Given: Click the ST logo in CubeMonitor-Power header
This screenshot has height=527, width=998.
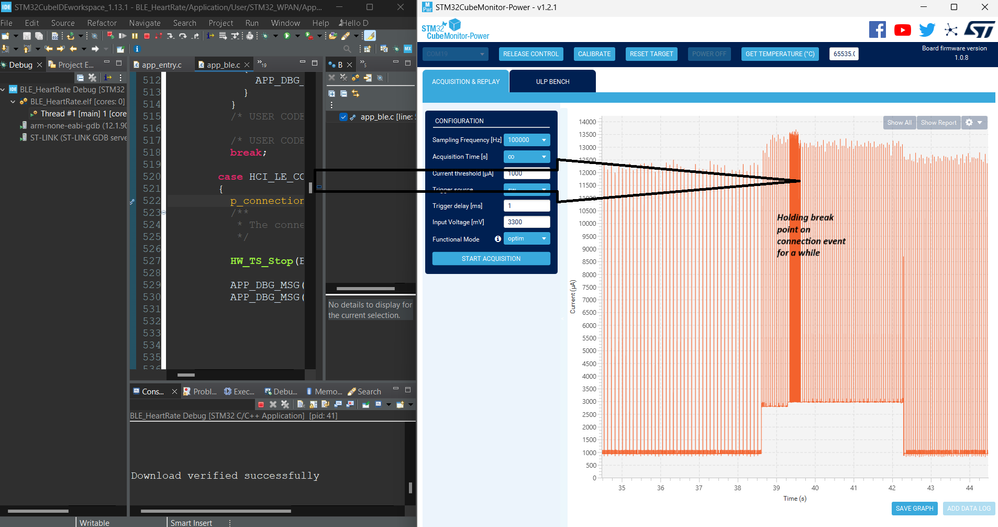Looking at the screenshot, I should pyautogui.click(x=979, y=29).
